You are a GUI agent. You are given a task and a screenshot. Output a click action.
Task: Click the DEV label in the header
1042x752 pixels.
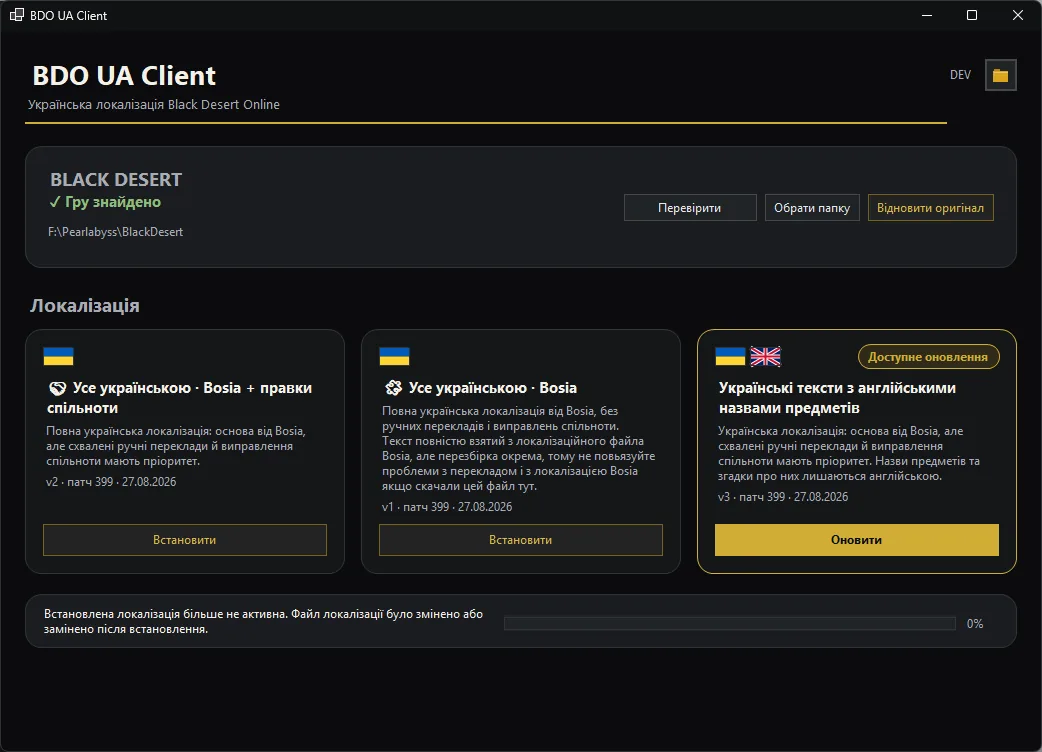tap(960, 75)
